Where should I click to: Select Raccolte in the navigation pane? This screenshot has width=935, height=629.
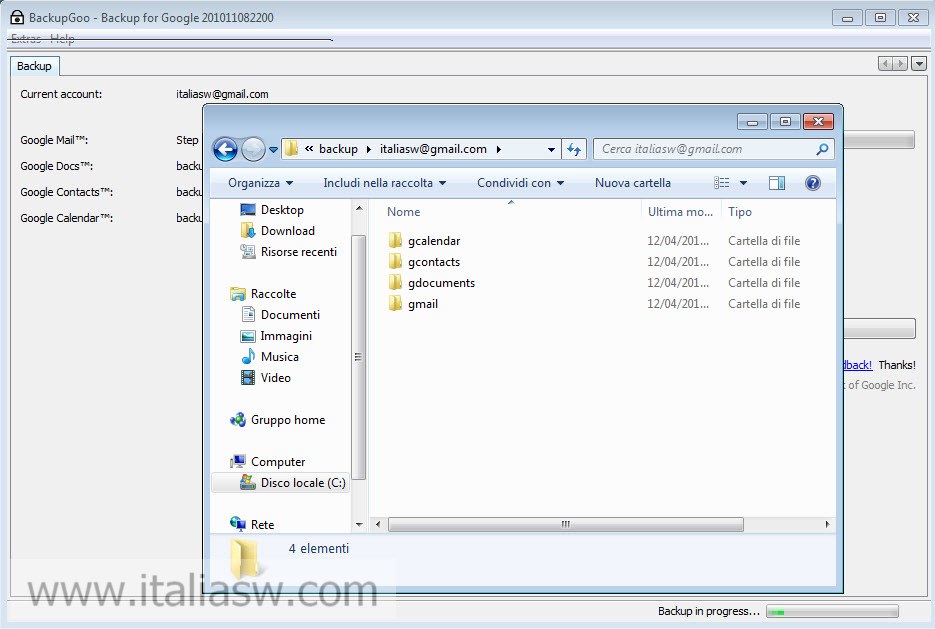pyautogui.click(x=263, y=294)
